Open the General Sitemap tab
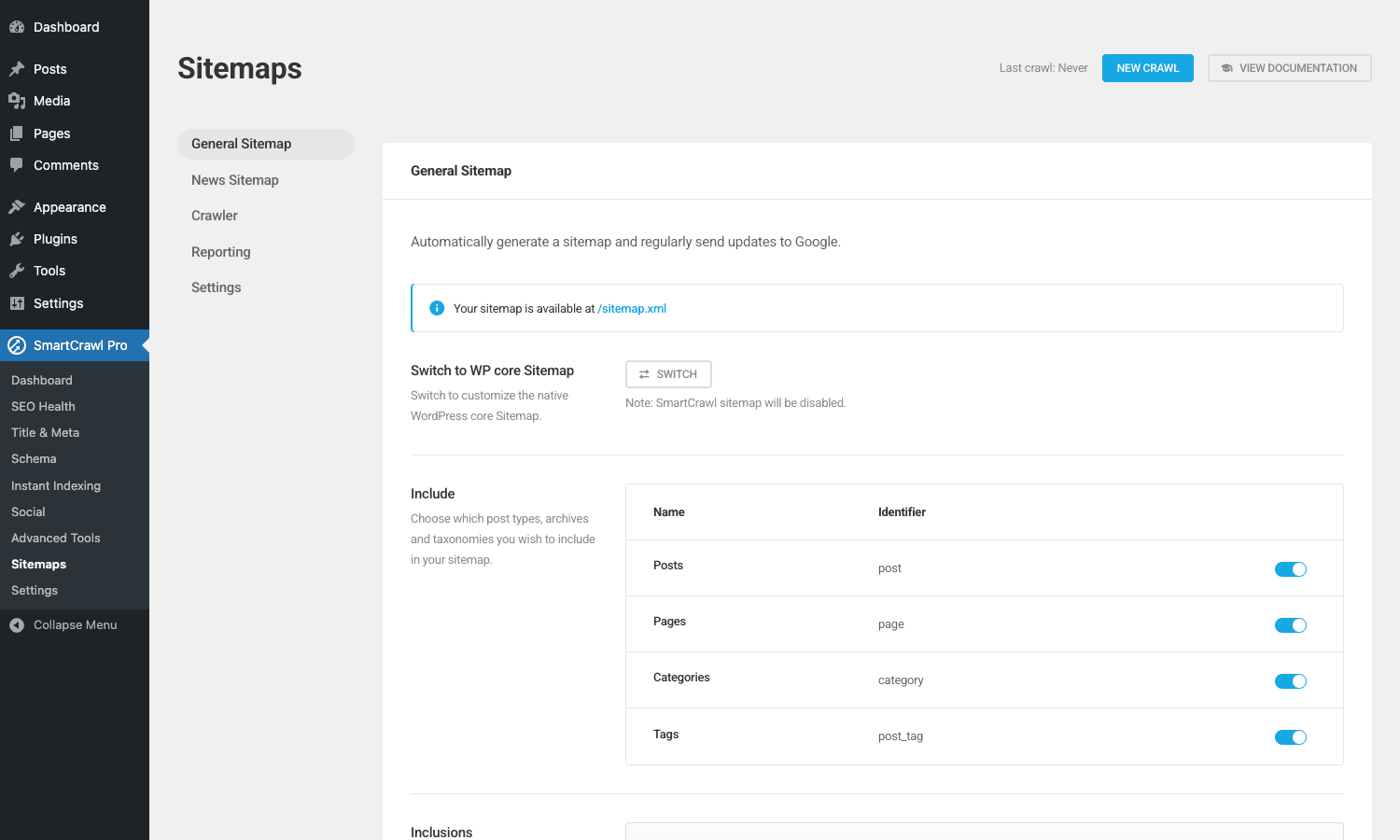This screenshot has height=840, width=1400. pyautogui.click(x=266, y=144)
